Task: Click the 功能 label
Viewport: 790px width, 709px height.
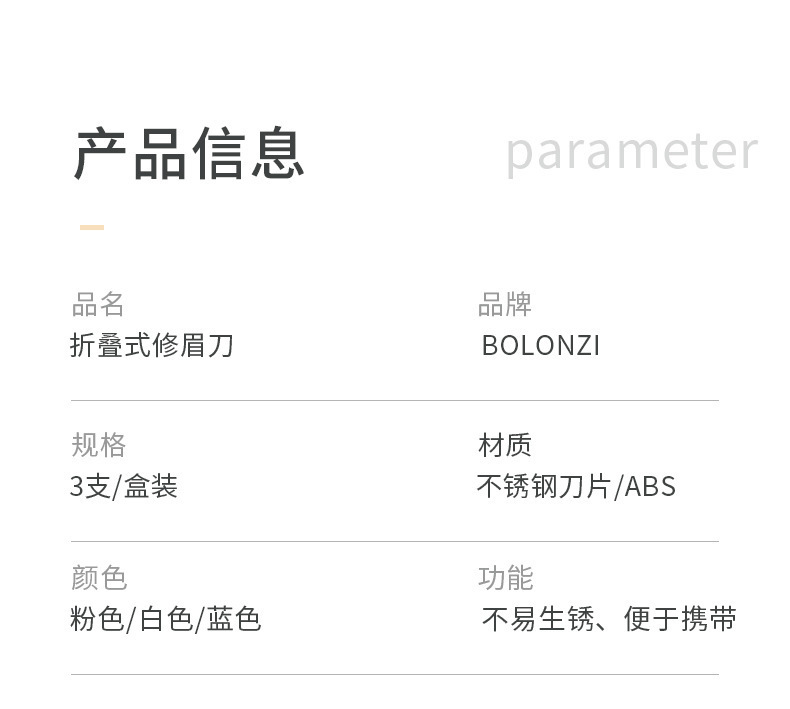Action: [505, 578]
